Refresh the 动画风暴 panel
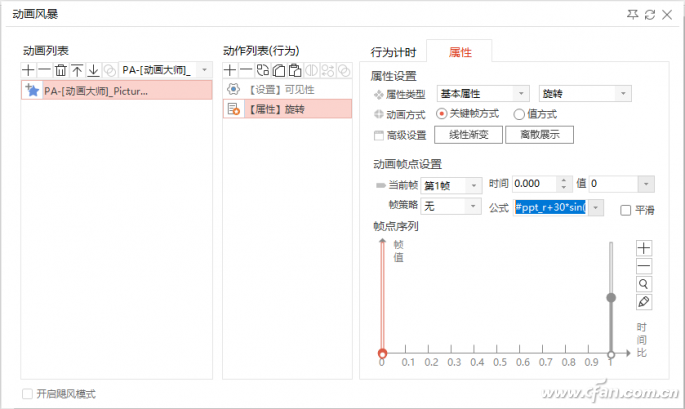The height and width of the screenshot is (409, 685). (650, 15)
